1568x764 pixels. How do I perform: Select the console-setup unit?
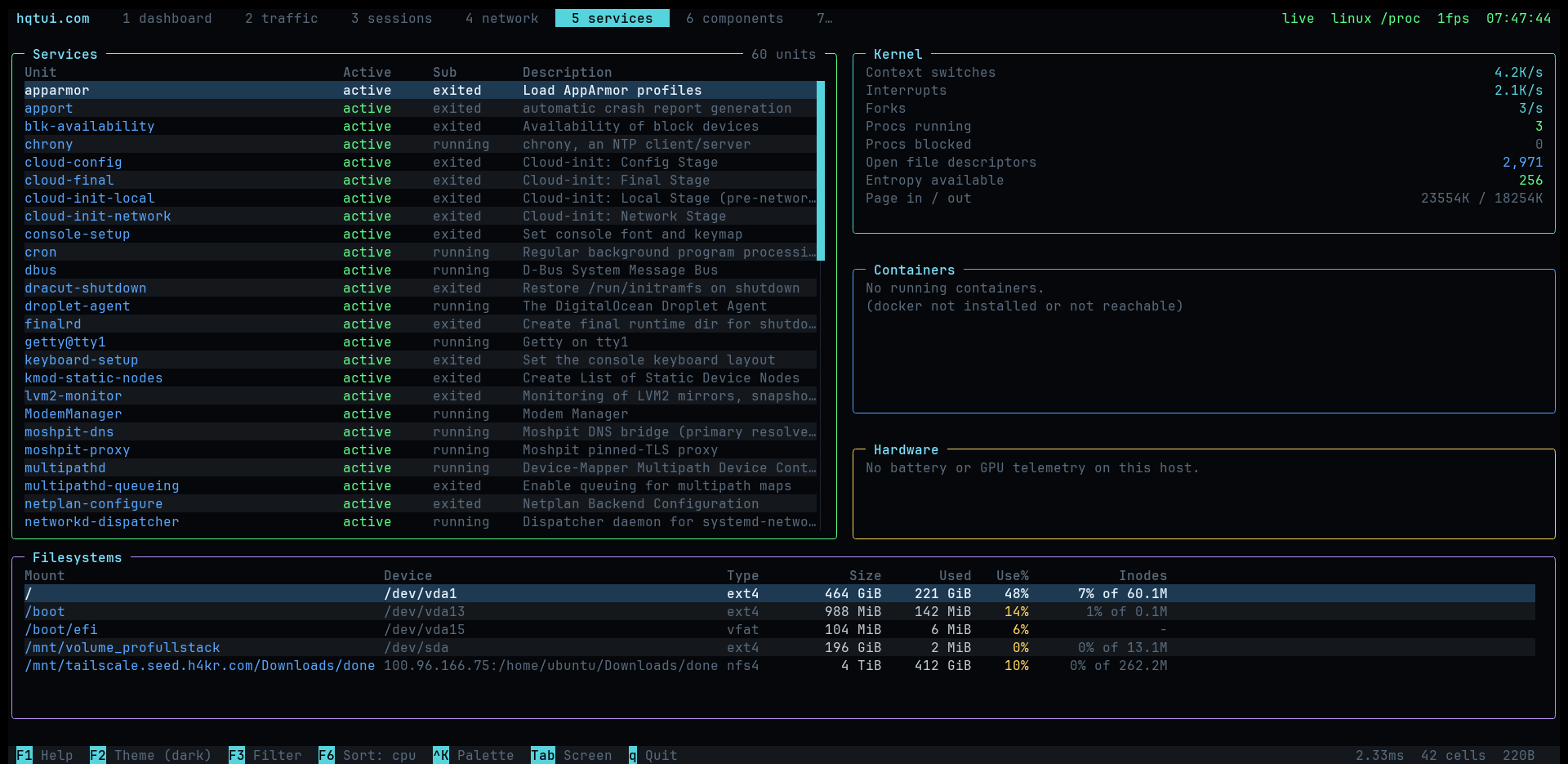(x=421, y=234)
